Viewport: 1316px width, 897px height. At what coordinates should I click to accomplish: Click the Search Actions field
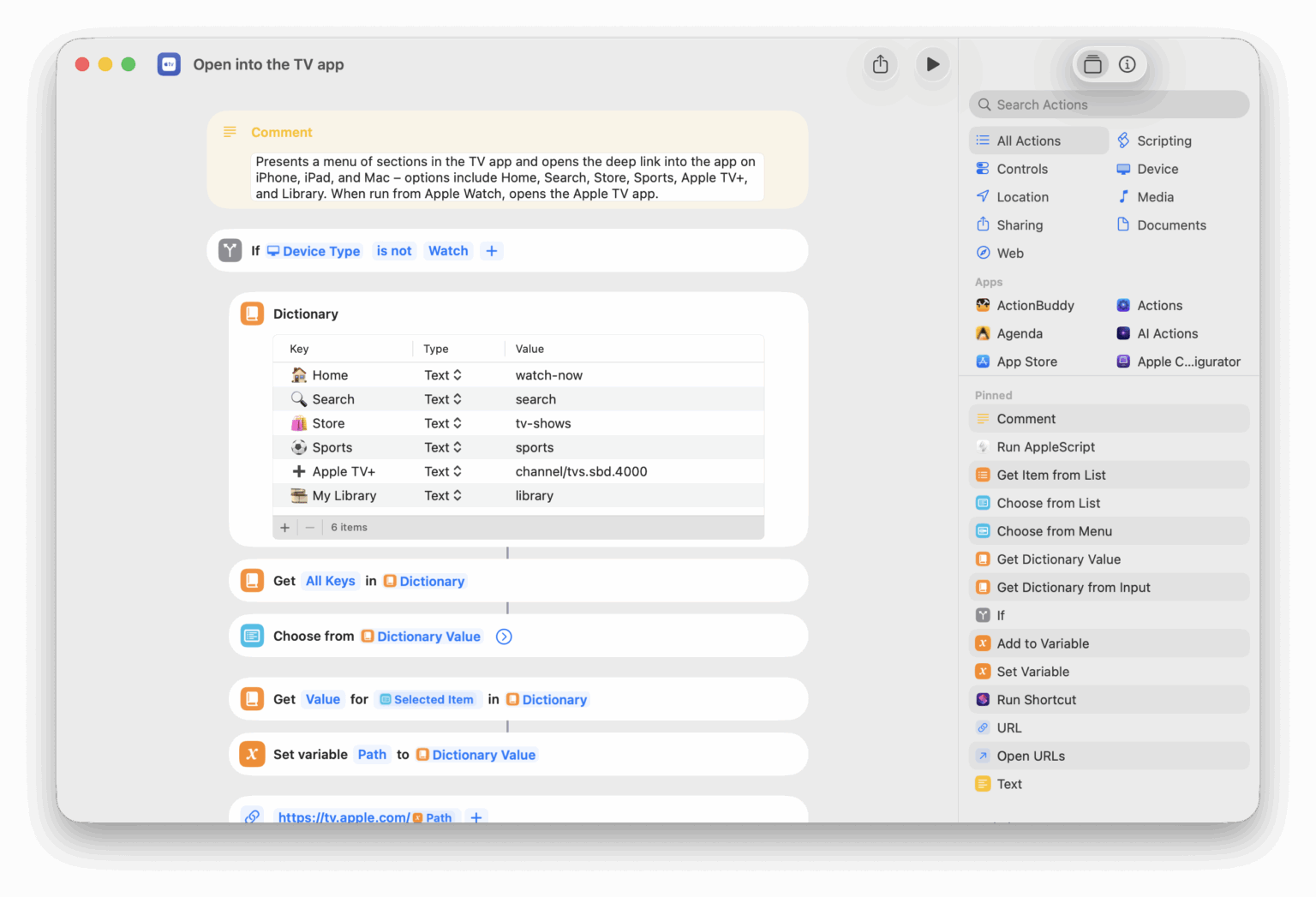pos(1110,105)
